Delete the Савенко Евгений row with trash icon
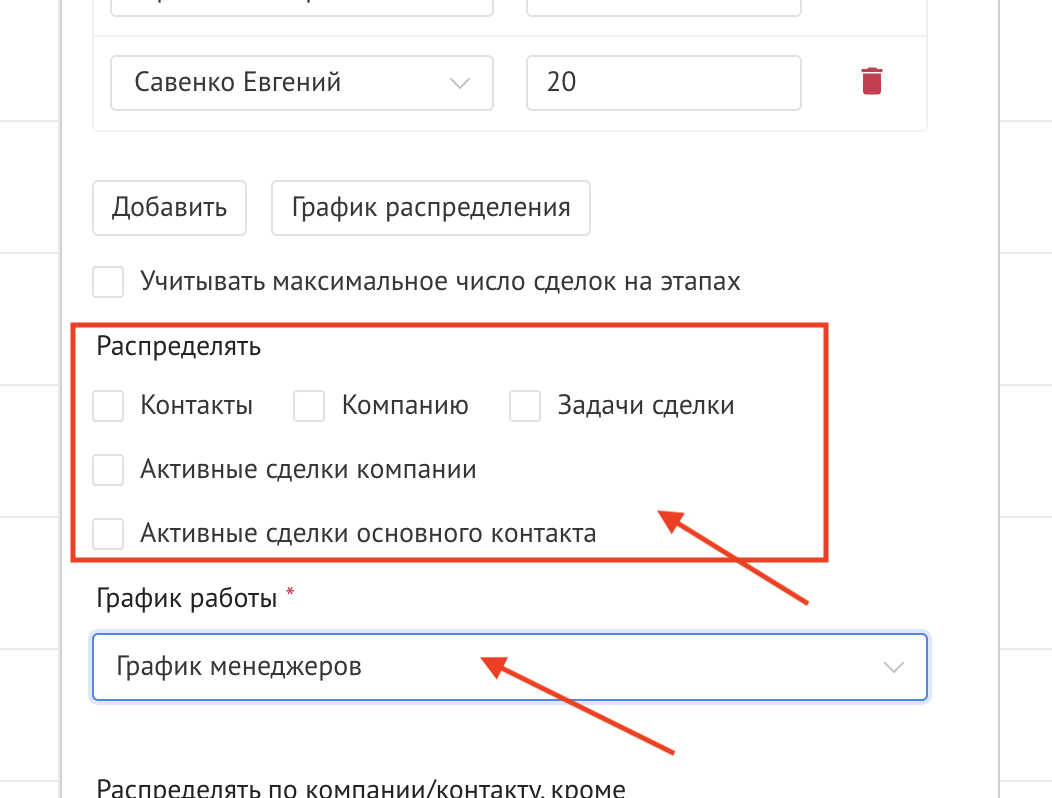The width and height of the screenshot is (1052, 798). point(872,81)
